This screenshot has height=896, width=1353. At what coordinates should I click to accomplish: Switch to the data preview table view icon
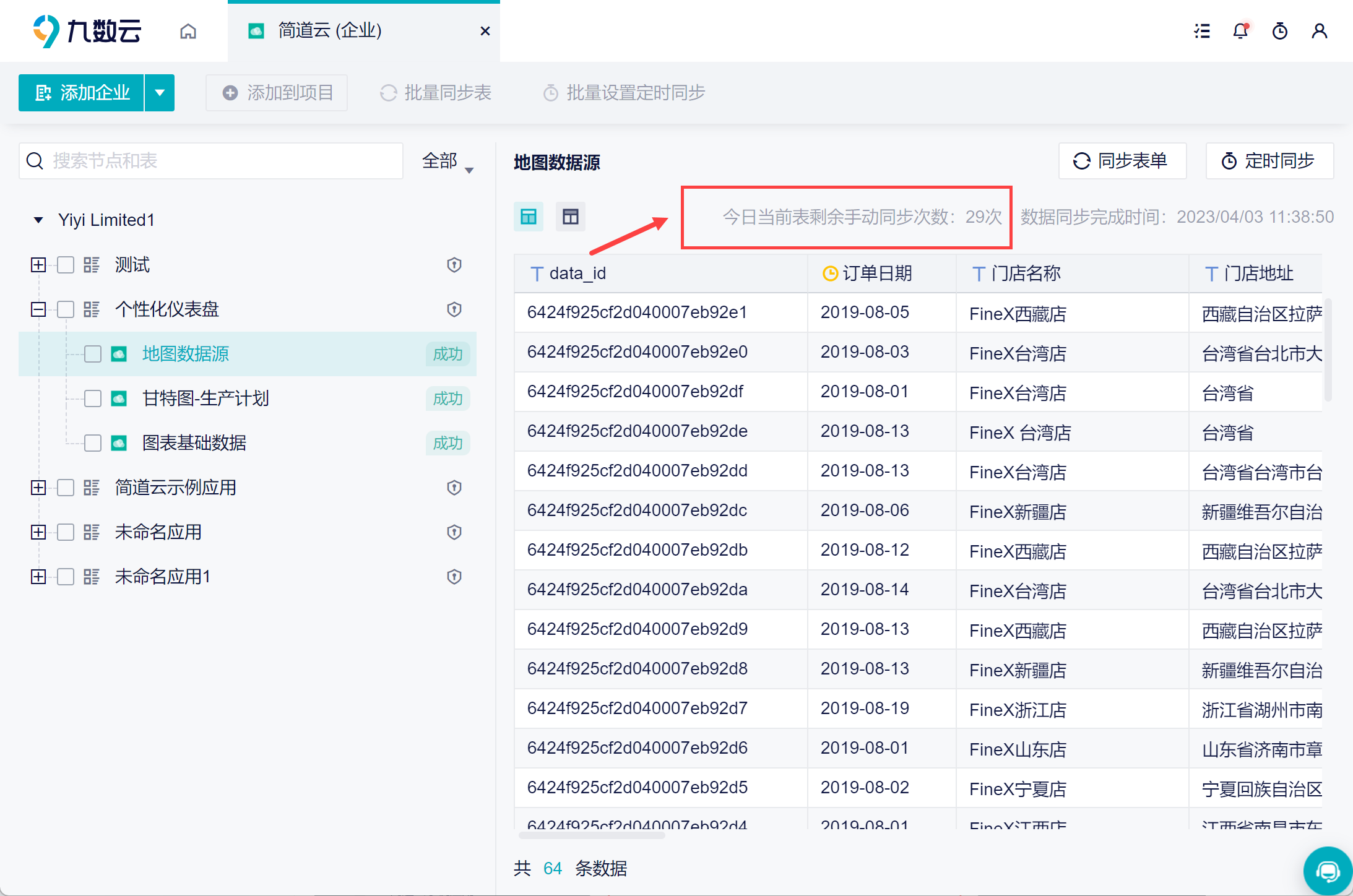[529, 217]
